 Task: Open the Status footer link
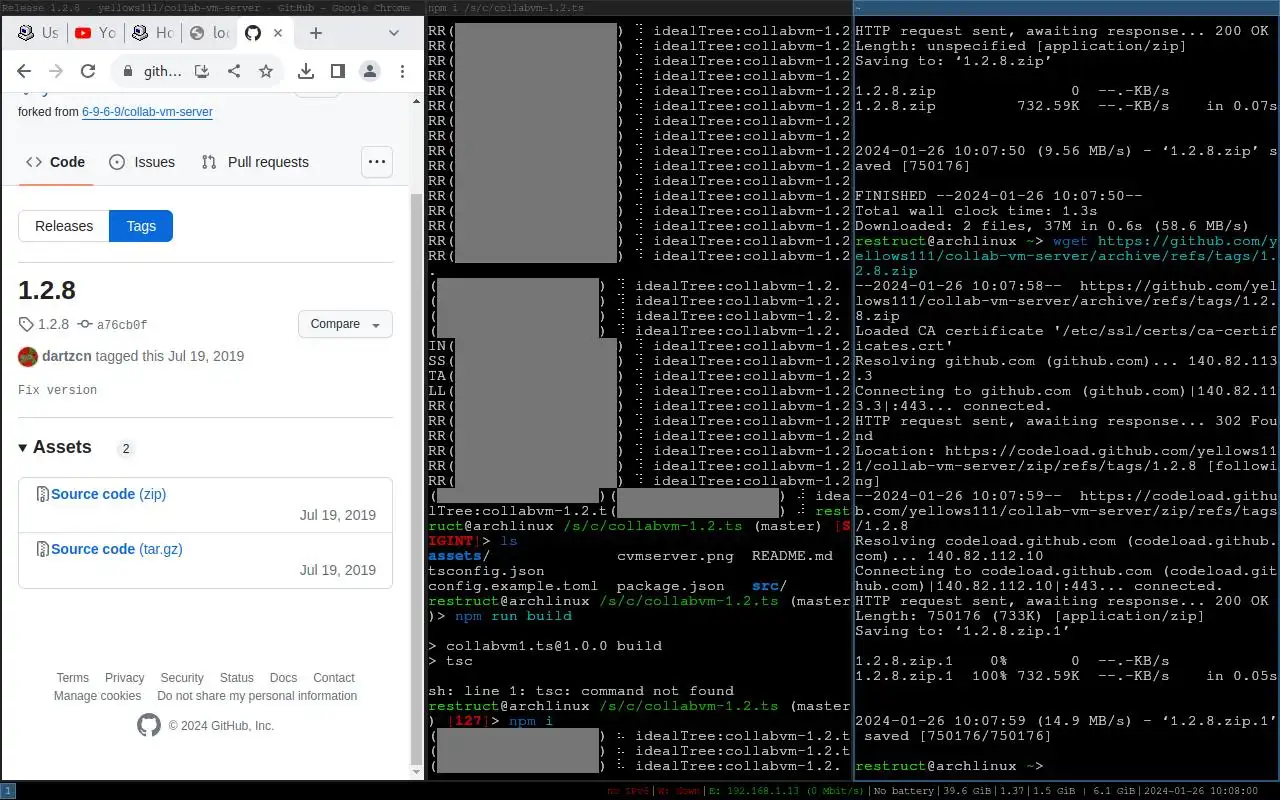click(237, 678)
